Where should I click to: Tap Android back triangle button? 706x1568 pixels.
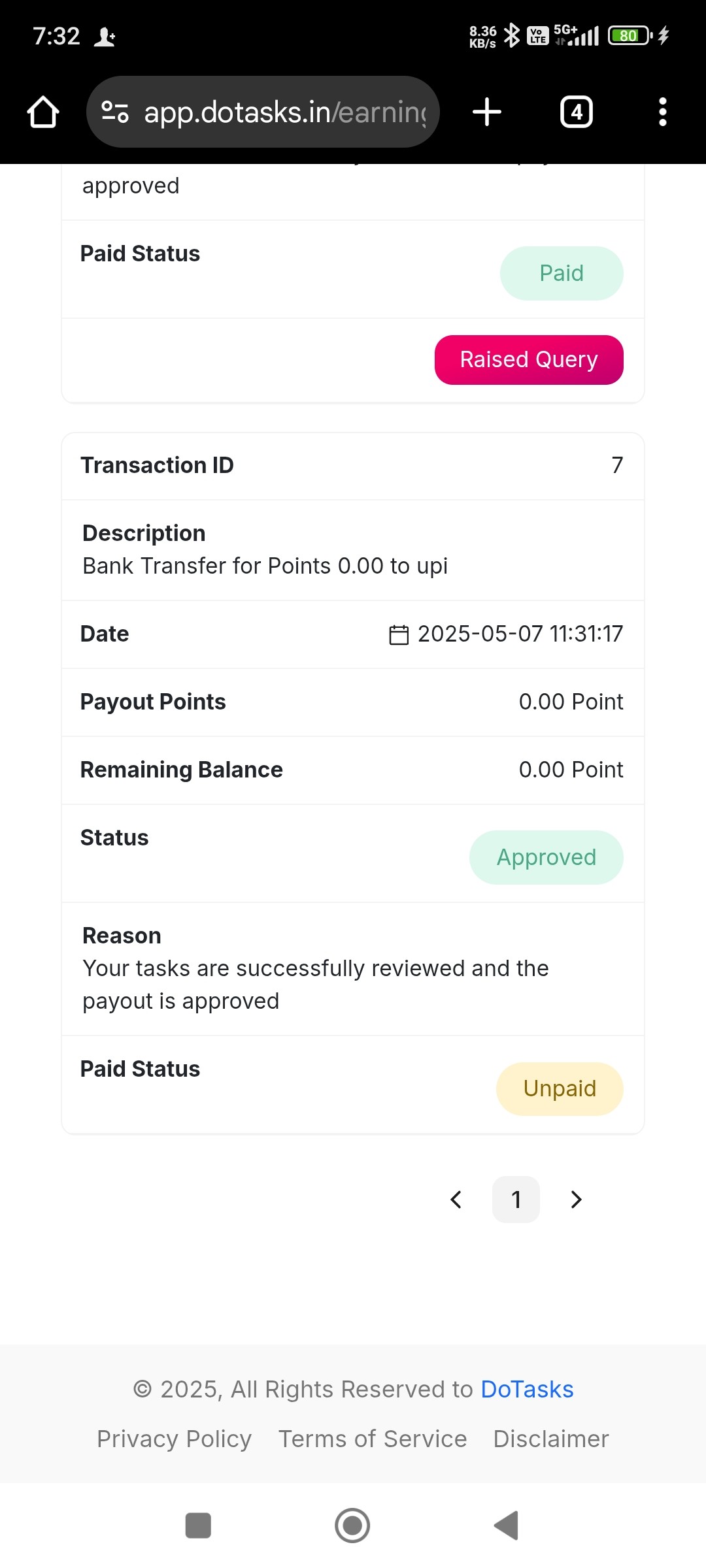507,1526
